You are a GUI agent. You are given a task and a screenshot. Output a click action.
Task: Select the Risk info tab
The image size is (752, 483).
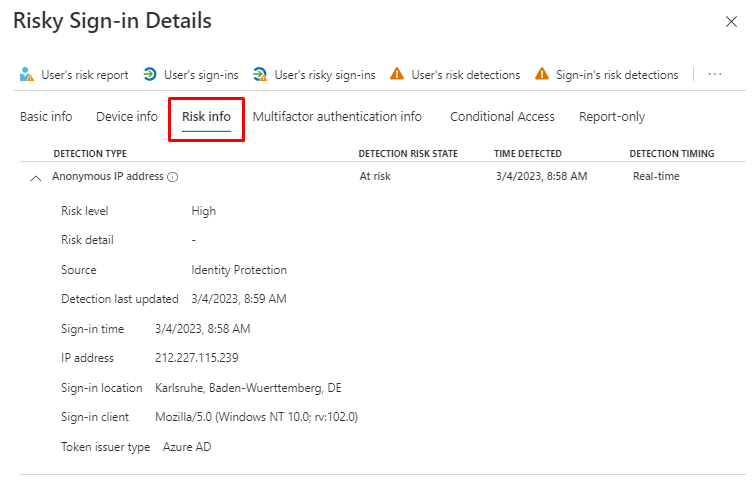(x=206, y=117)
